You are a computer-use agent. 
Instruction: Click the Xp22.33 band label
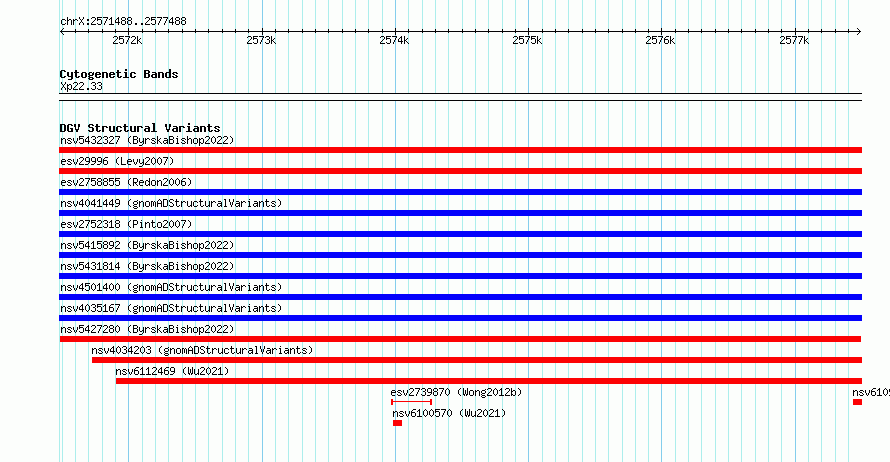click(x=81, y=87)
